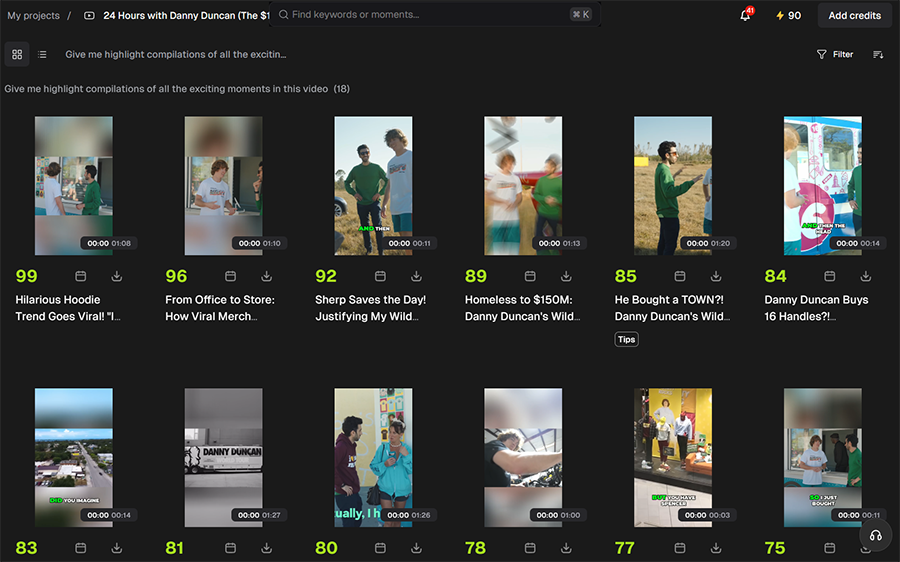This screenshot has height=562, width=900.
Task: Open the notifications bell
Action: click(746, 15)
